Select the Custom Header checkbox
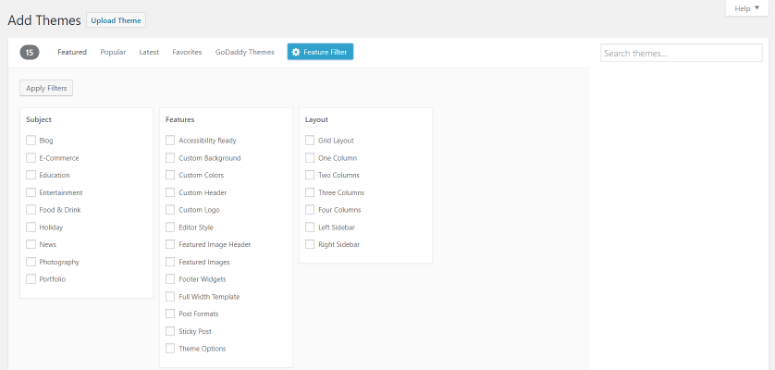 pyautogui.click(x=171, y=192)
